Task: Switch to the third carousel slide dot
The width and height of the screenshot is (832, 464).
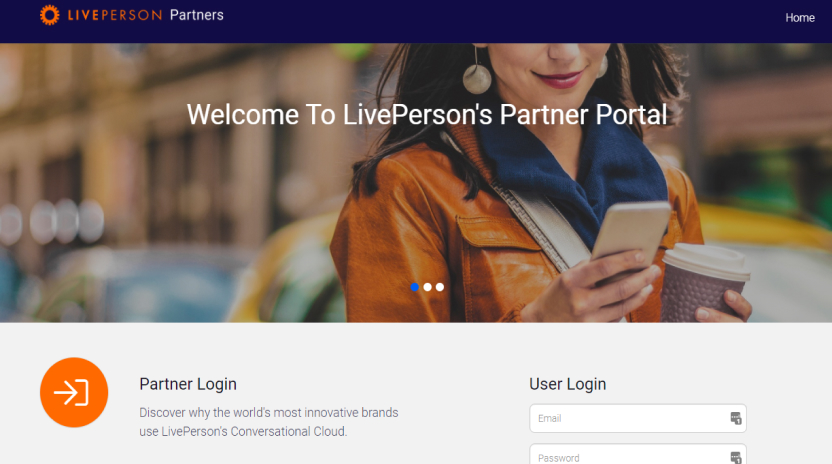Action: 440,287
